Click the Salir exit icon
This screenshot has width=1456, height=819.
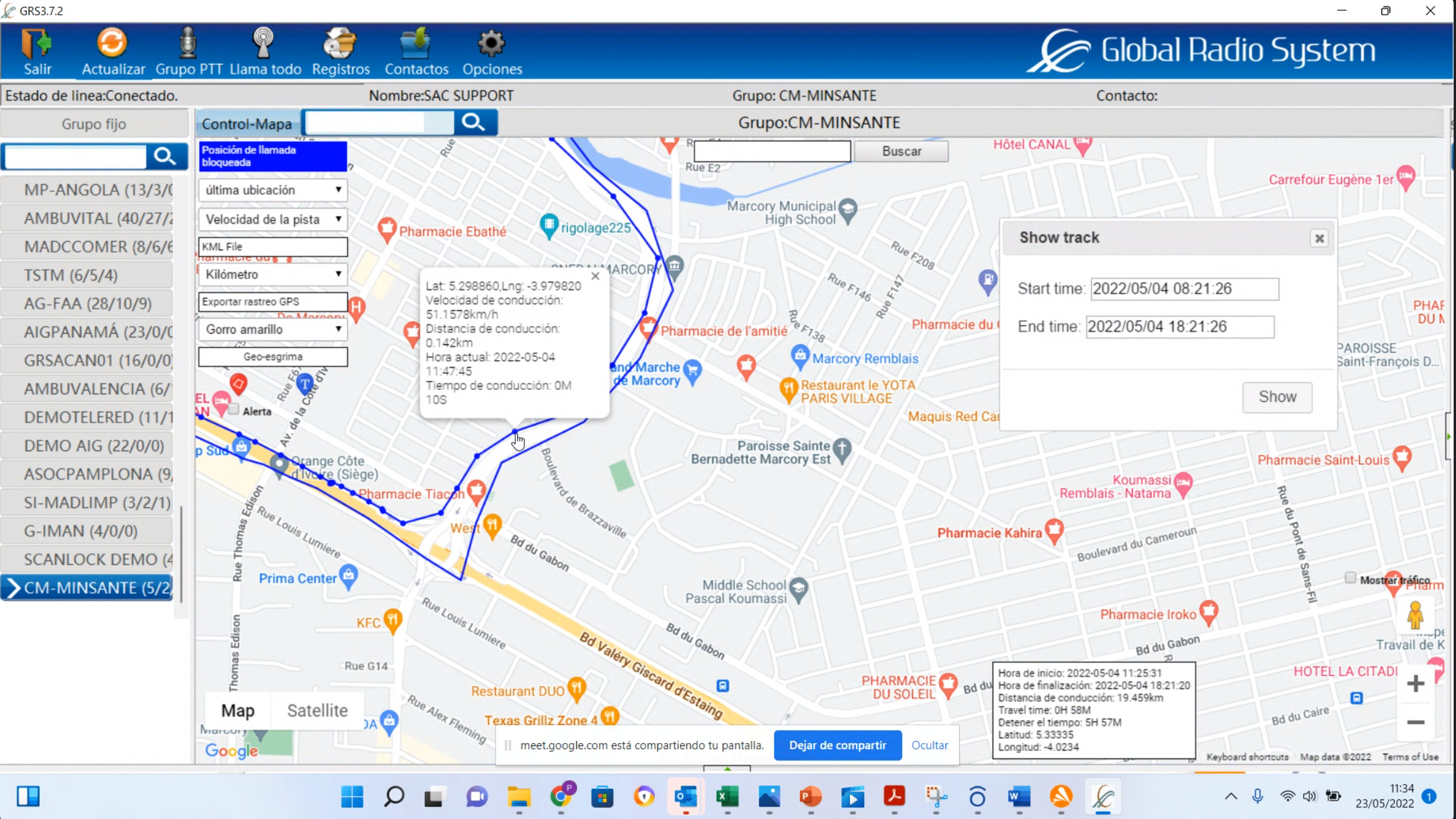tap(37, 44)
